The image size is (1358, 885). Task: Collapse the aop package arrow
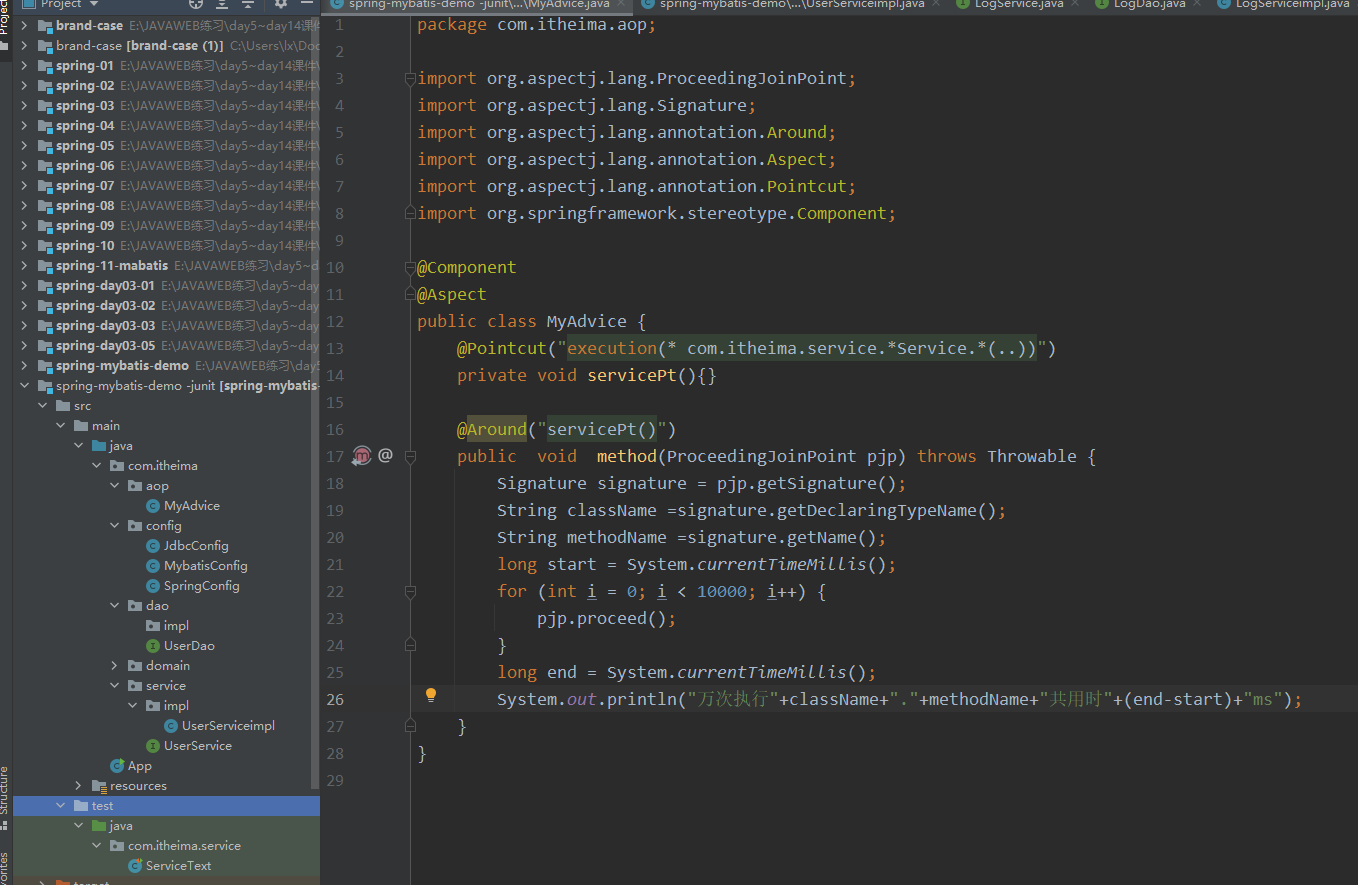coord(115,486)
